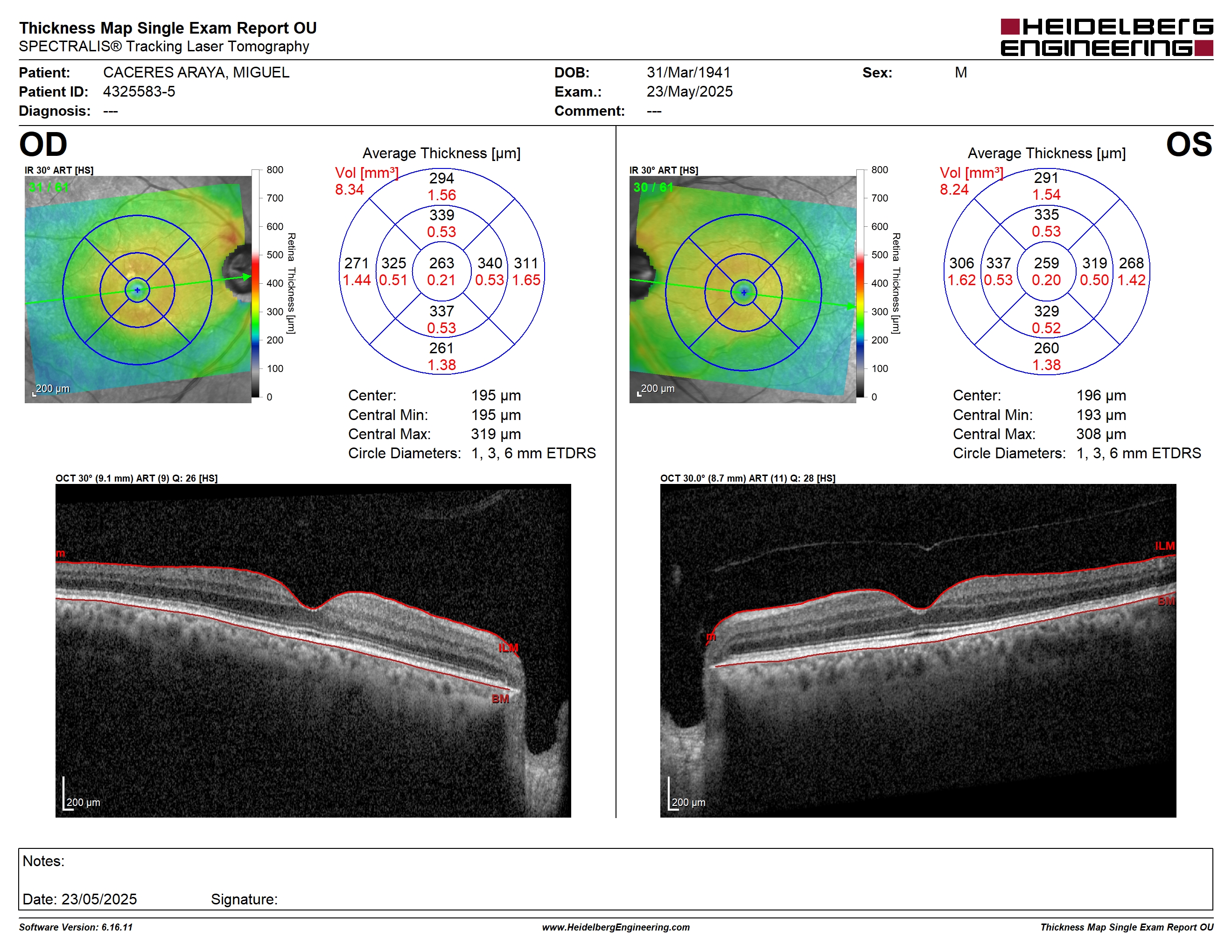This screenshot has width=1232, height=952.
Task: Select the OD infrared fundus thickness map
Action: coord(138,289)
